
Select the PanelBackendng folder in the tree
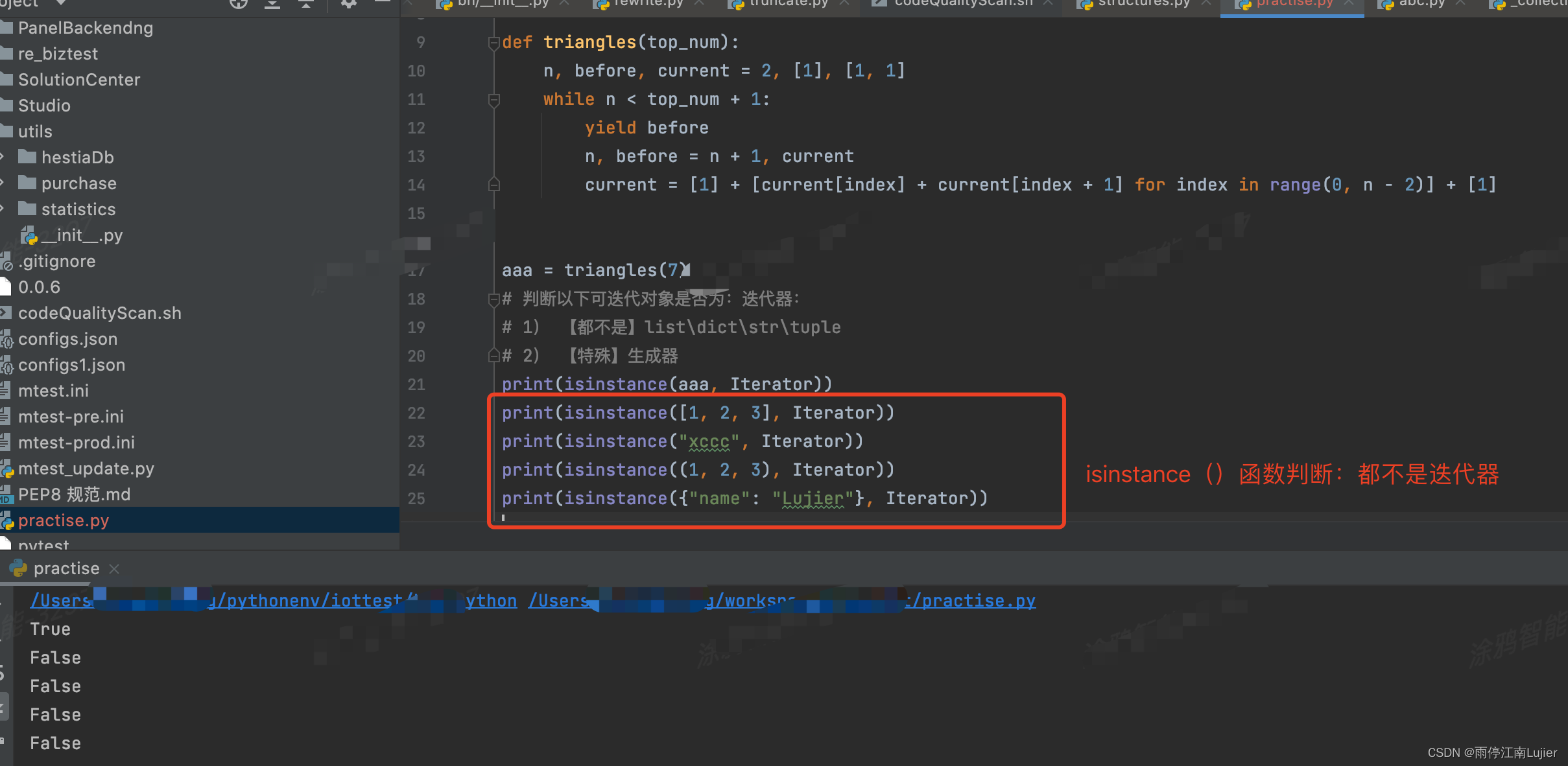pyautogui.click(x=84, y=28)
